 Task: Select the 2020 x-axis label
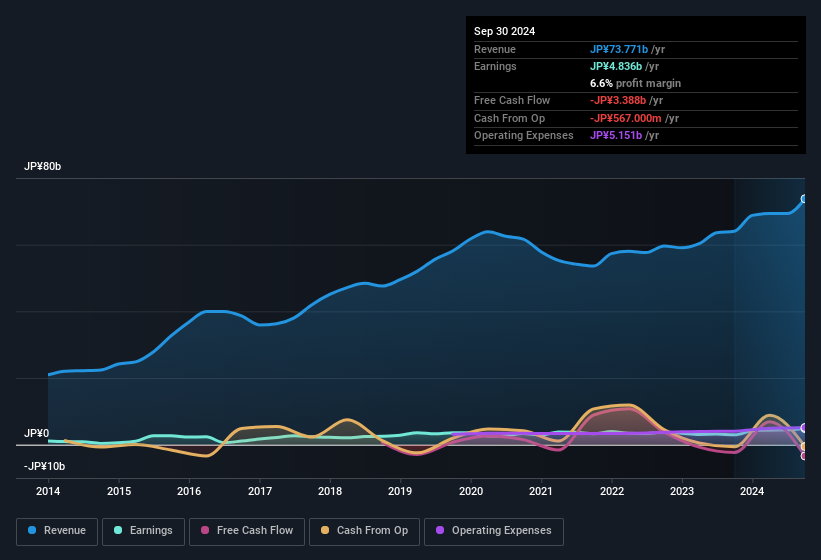tap(471, 491)
